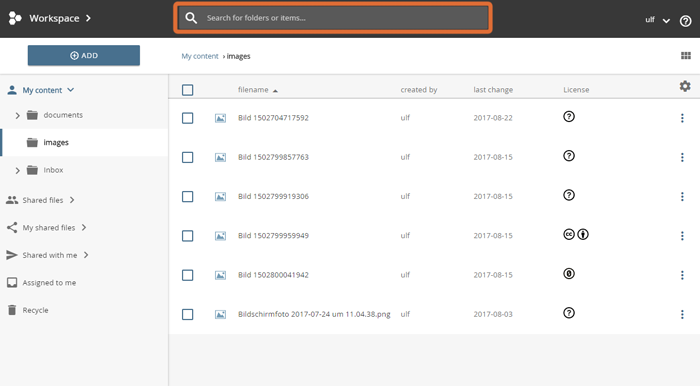Open more options for Bild 1502799919306
The width and height of the screenshot is (700, 386).
[x=682, y=196]
